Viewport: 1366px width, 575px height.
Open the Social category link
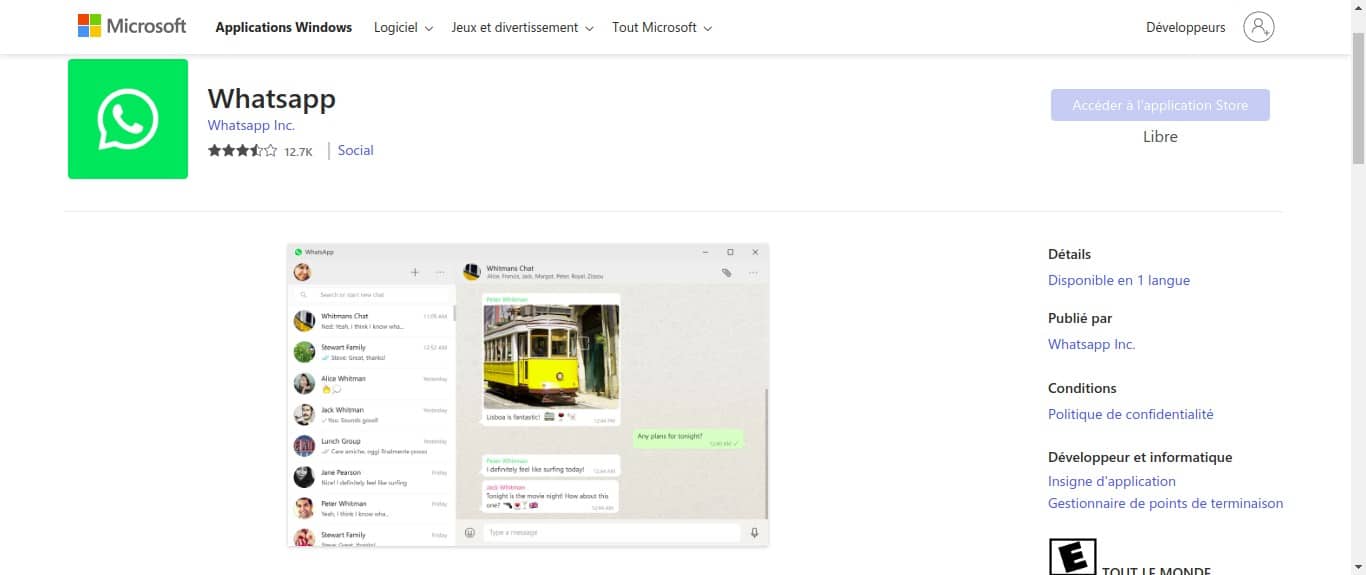(355, 151)
